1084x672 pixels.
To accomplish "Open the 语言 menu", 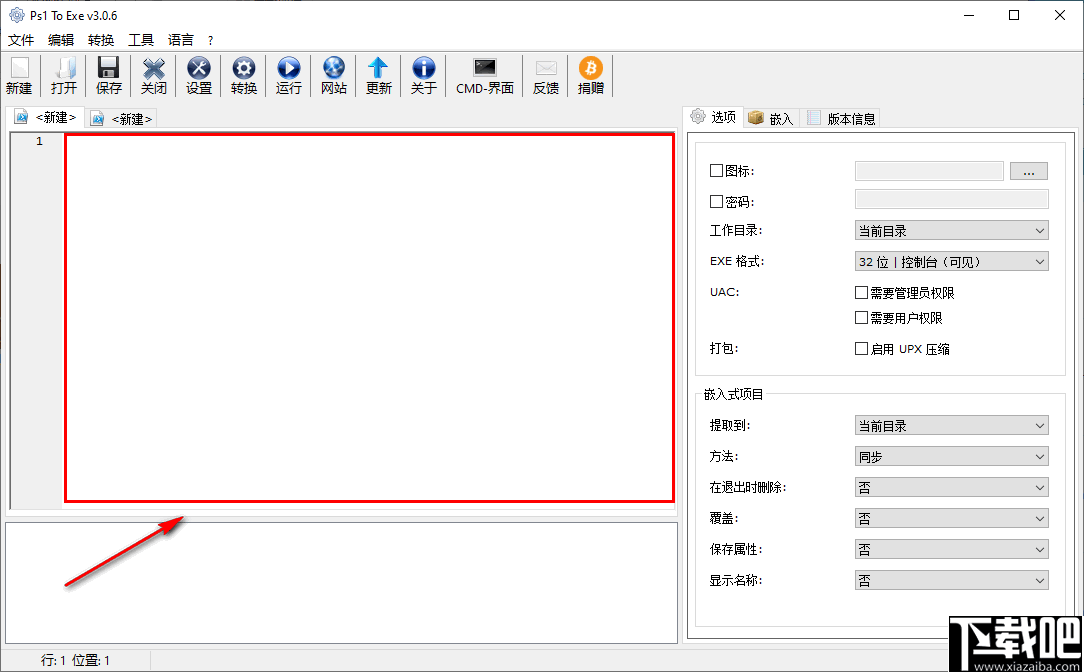I will pyautogui.click(x=180, y=40).
